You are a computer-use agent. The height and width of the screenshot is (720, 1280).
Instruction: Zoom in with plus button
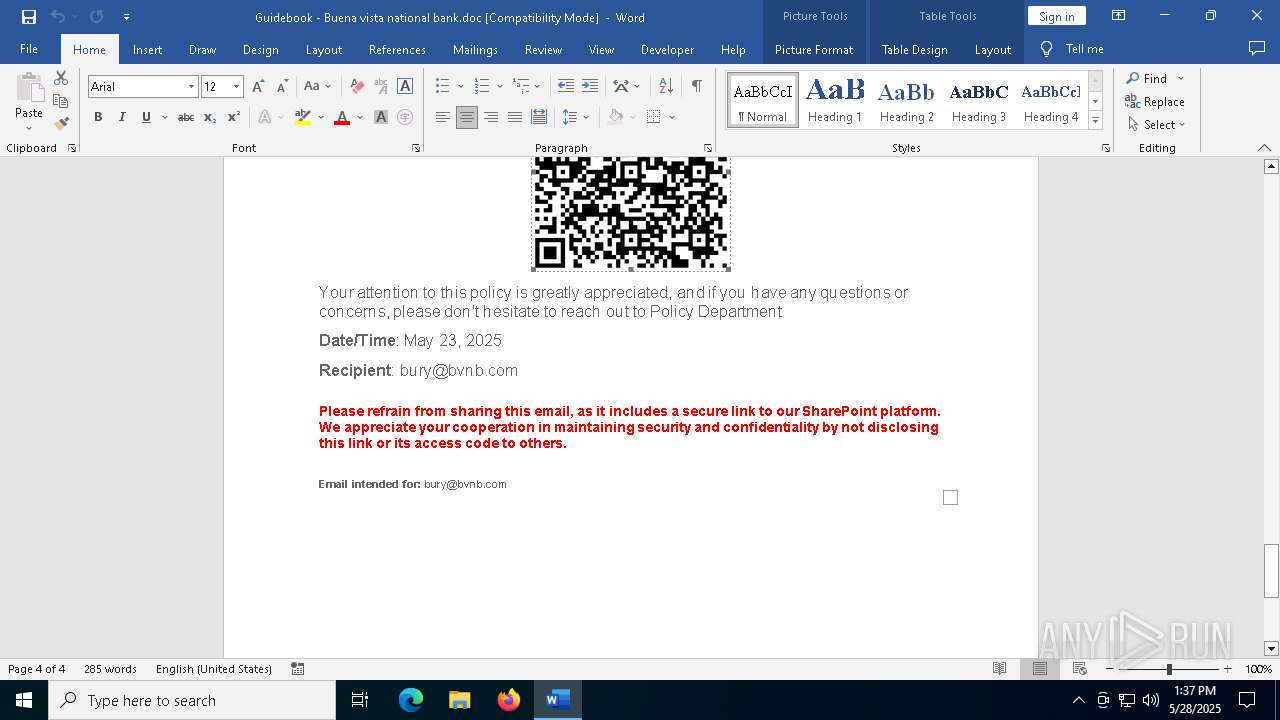(1227, 669)
